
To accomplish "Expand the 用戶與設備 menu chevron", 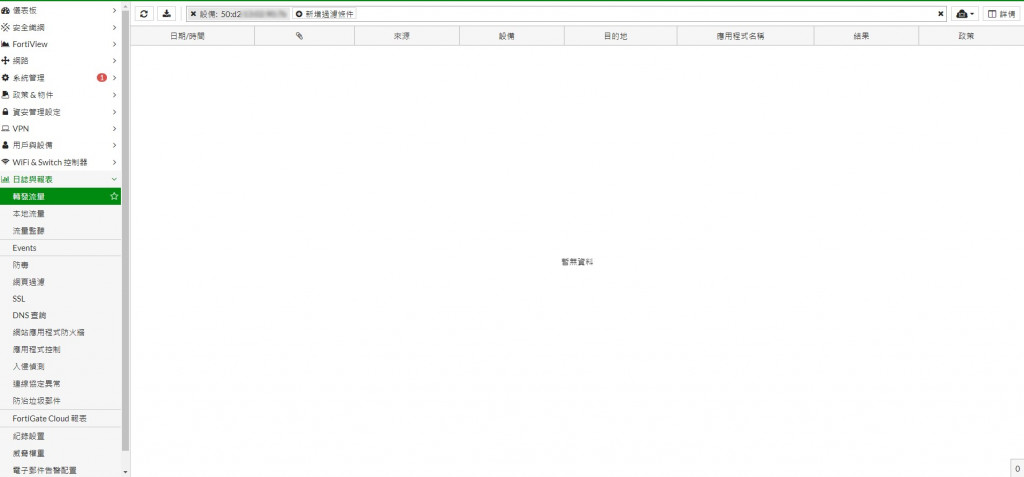I will (x=114, y=145).
